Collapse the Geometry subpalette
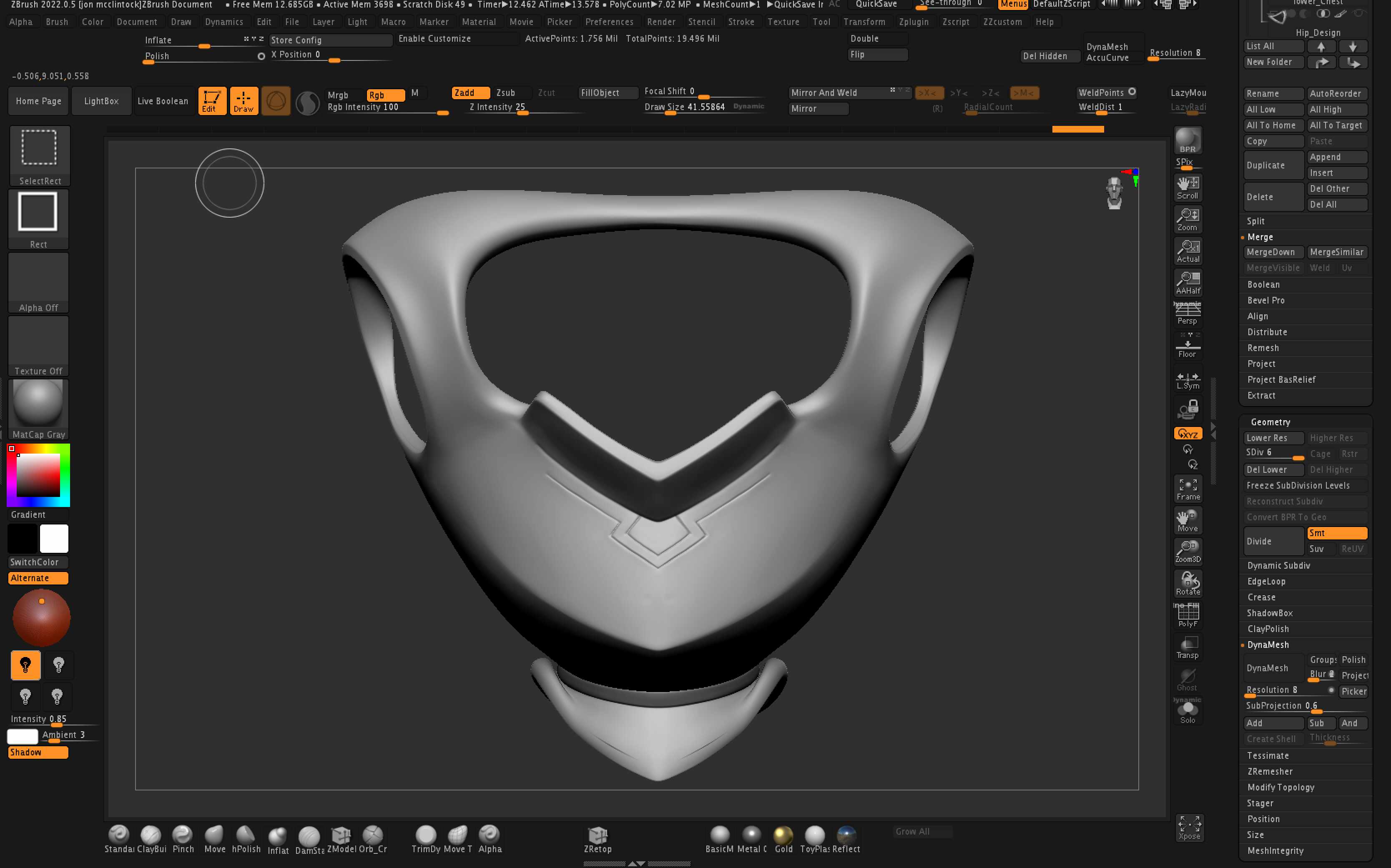 pyautogui.click(x=1271, y=421)
